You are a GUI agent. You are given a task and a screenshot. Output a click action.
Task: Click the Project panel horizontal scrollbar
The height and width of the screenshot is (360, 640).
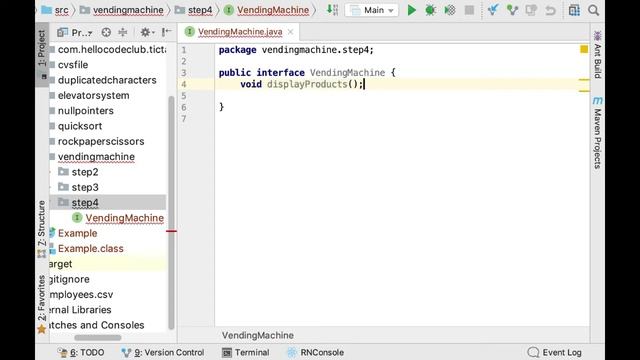click(x=98, y=338)
